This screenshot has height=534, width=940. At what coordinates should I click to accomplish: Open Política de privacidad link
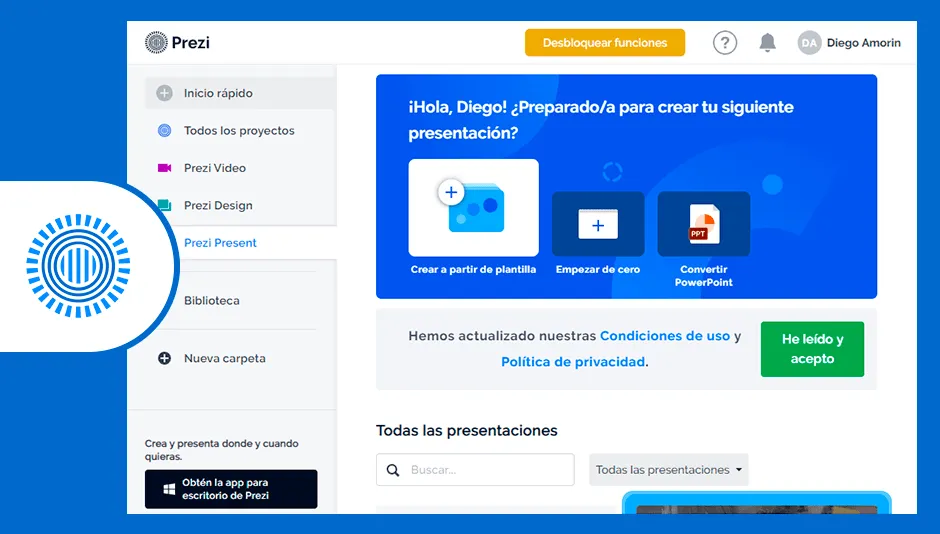point(573,361)
